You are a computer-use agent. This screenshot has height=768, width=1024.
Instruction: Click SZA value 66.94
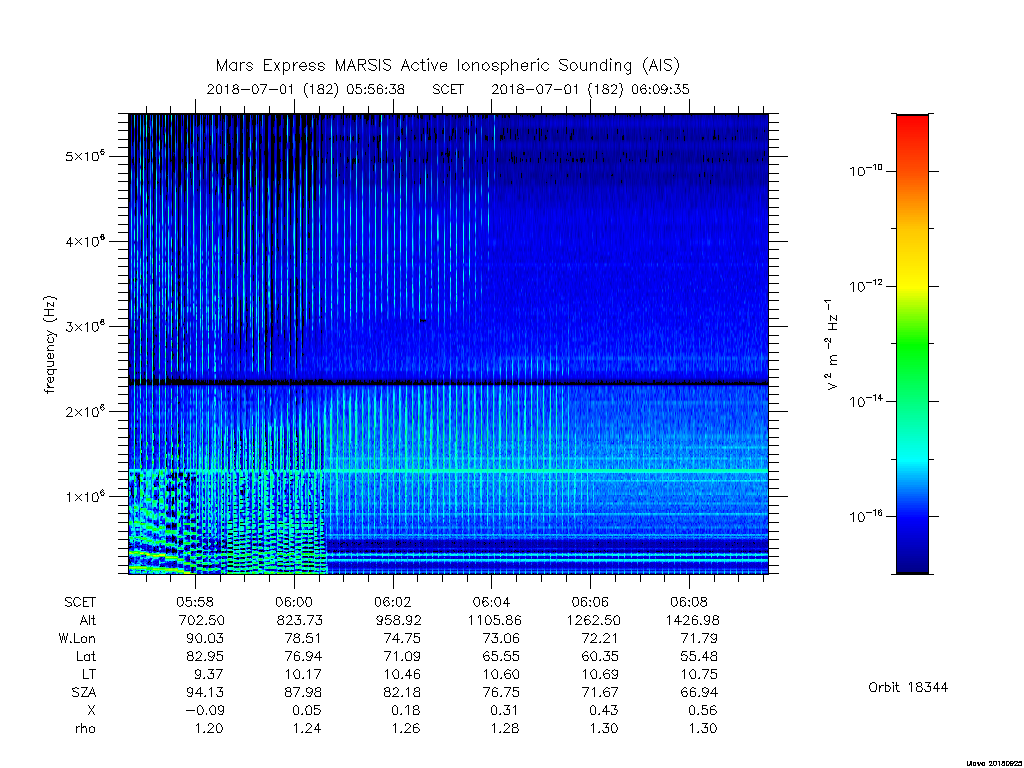point(698,692)
